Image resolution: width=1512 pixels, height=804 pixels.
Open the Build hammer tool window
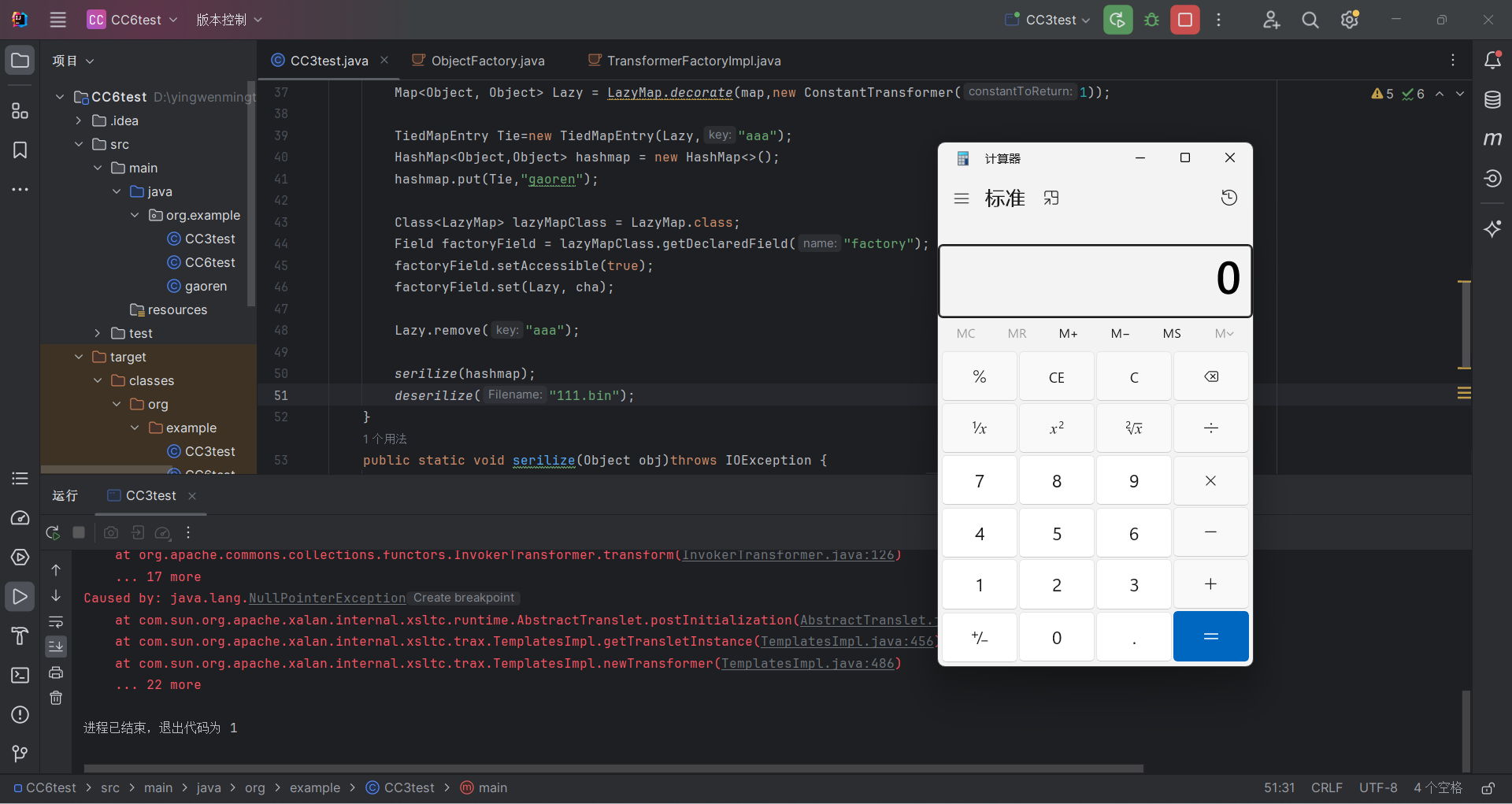(x=20, y=636)
